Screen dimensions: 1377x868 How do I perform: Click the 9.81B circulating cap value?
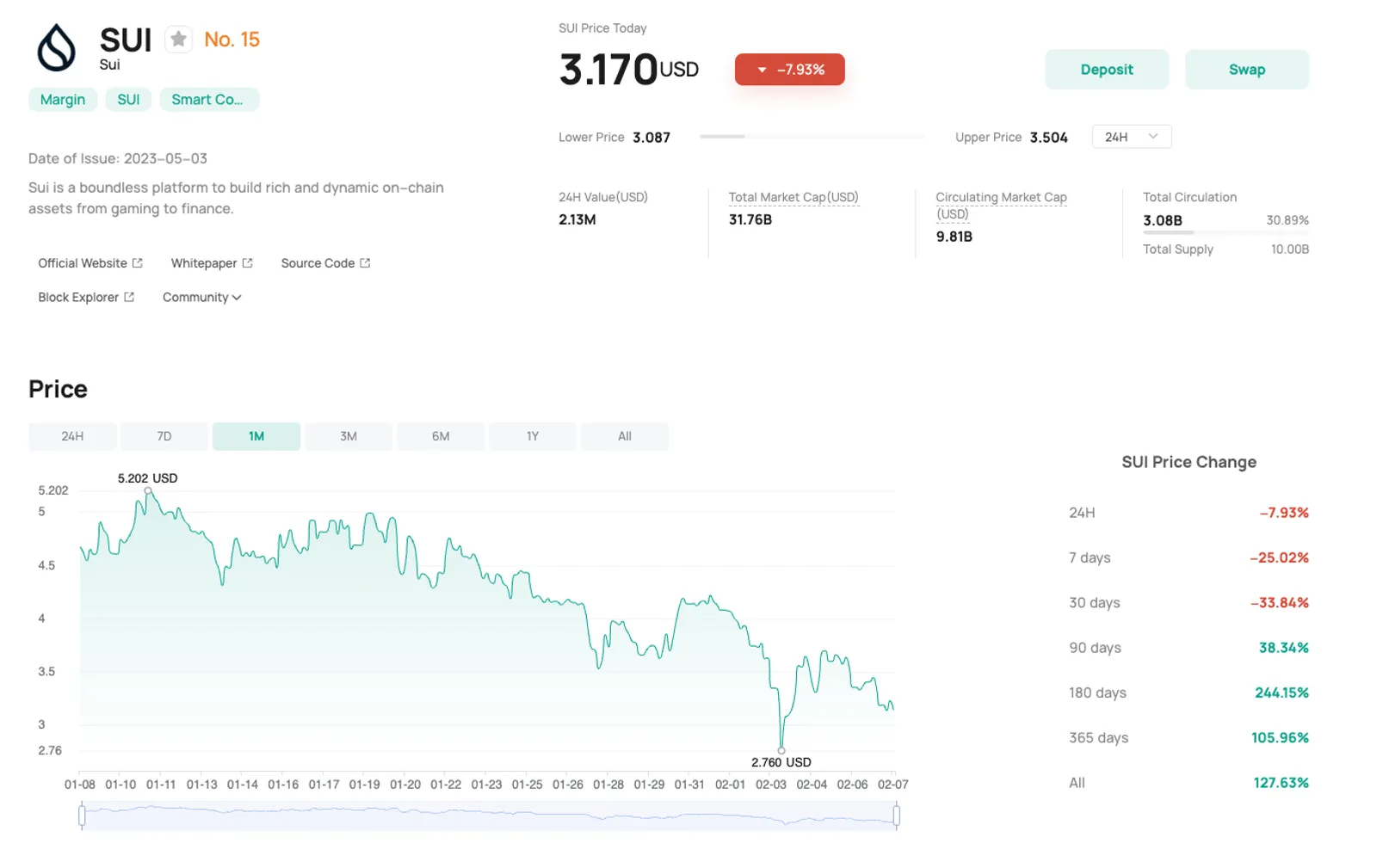click(x=954, y=237)
